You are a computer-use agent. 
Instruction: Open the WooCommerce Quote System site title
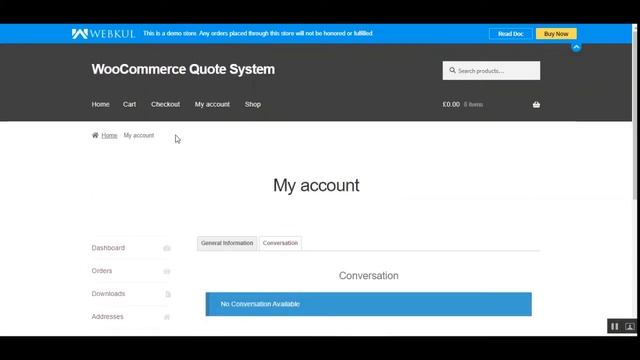pos(183,69)
